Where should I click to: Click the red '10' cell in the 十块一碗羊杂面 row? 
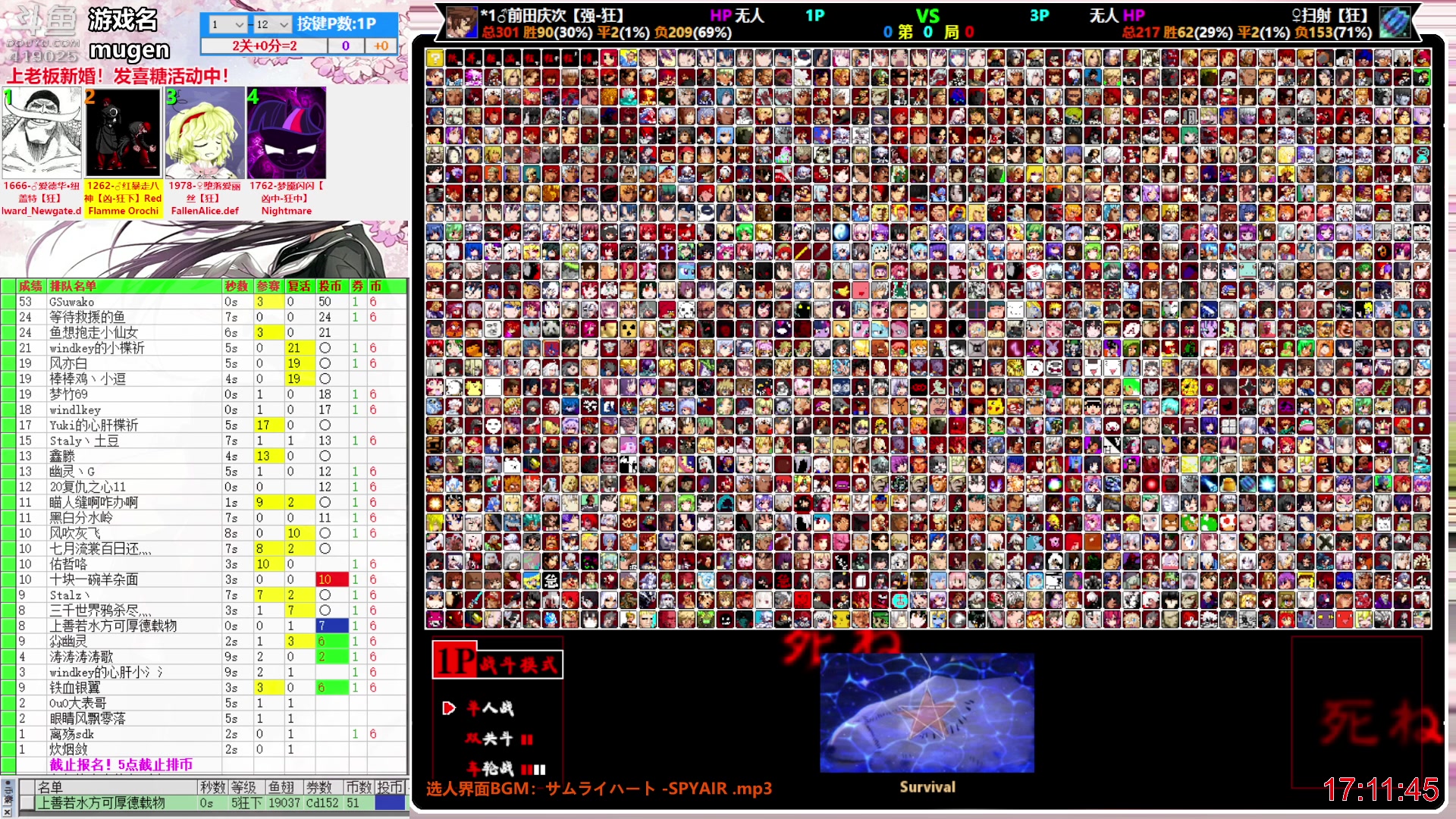pyautogui.click(x=331, y=579)
